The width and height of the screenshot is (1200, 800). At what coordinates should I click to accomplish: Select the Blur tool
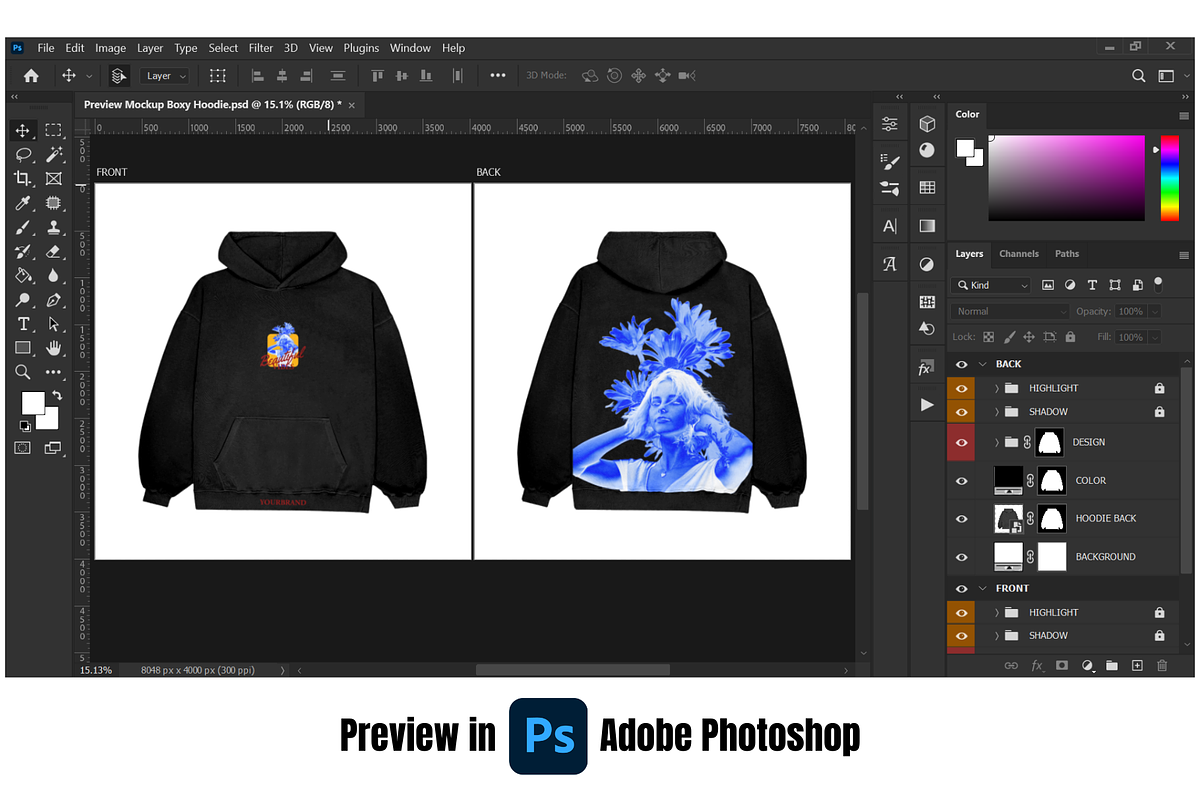click(x=54, y=275)
